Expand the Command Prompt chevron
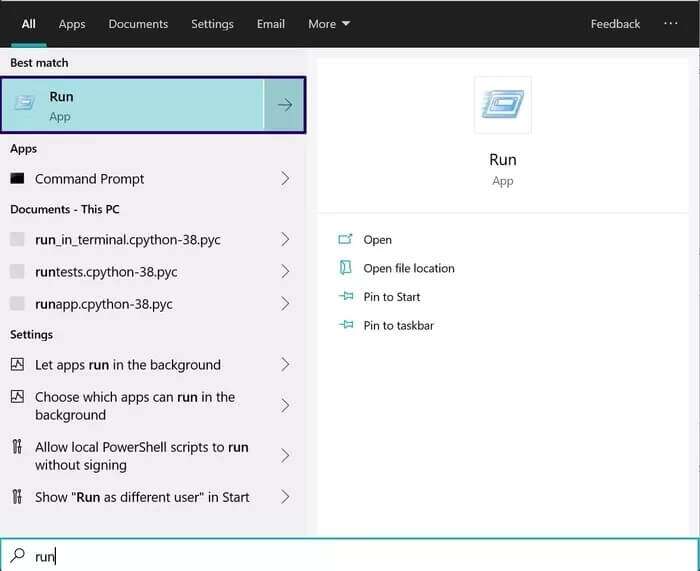 (x=285, y=179)
